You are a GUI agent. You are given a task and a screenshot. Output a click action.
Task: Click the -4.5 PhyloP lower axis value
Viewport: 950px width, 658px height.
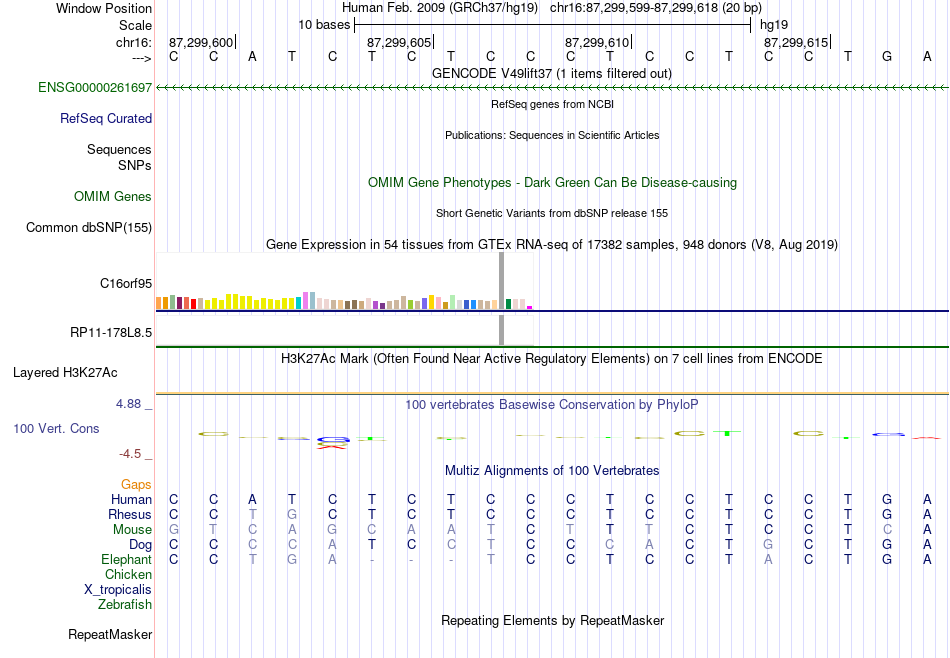[x=130, y=454]
